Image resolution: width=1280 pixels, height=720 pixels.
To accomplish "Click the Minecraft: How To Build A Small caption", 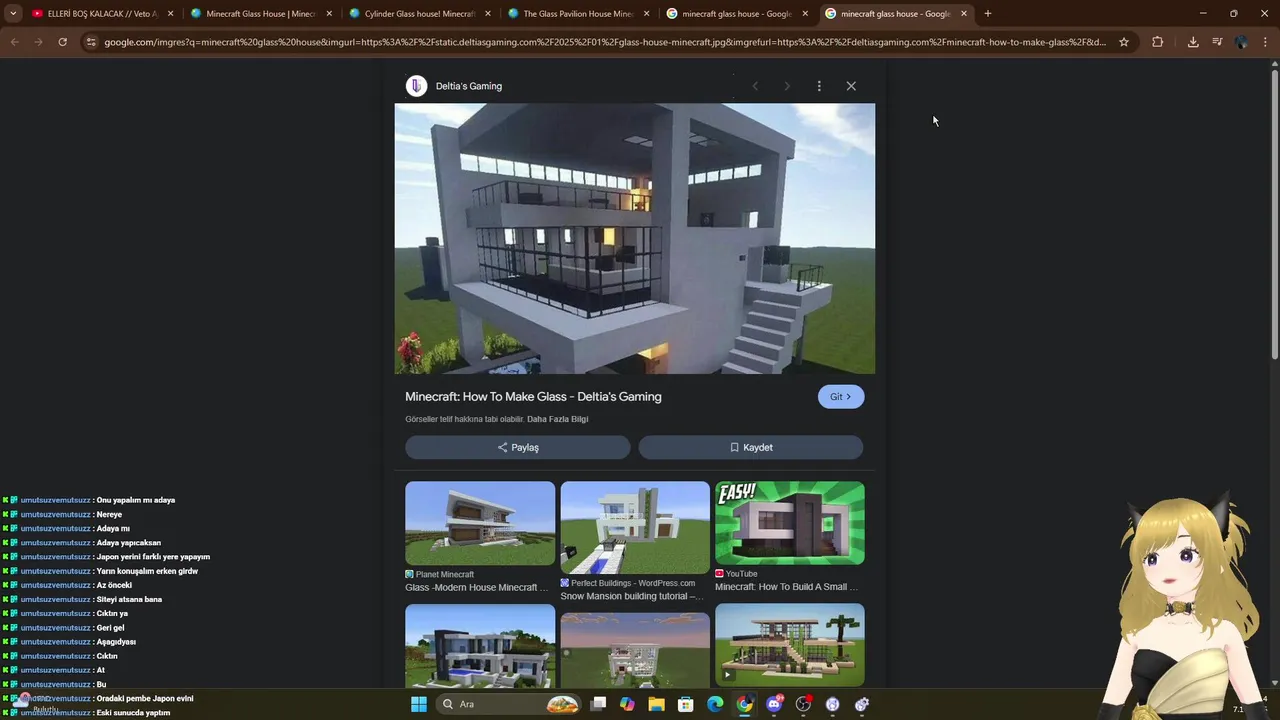I will (x=787, y=587).
